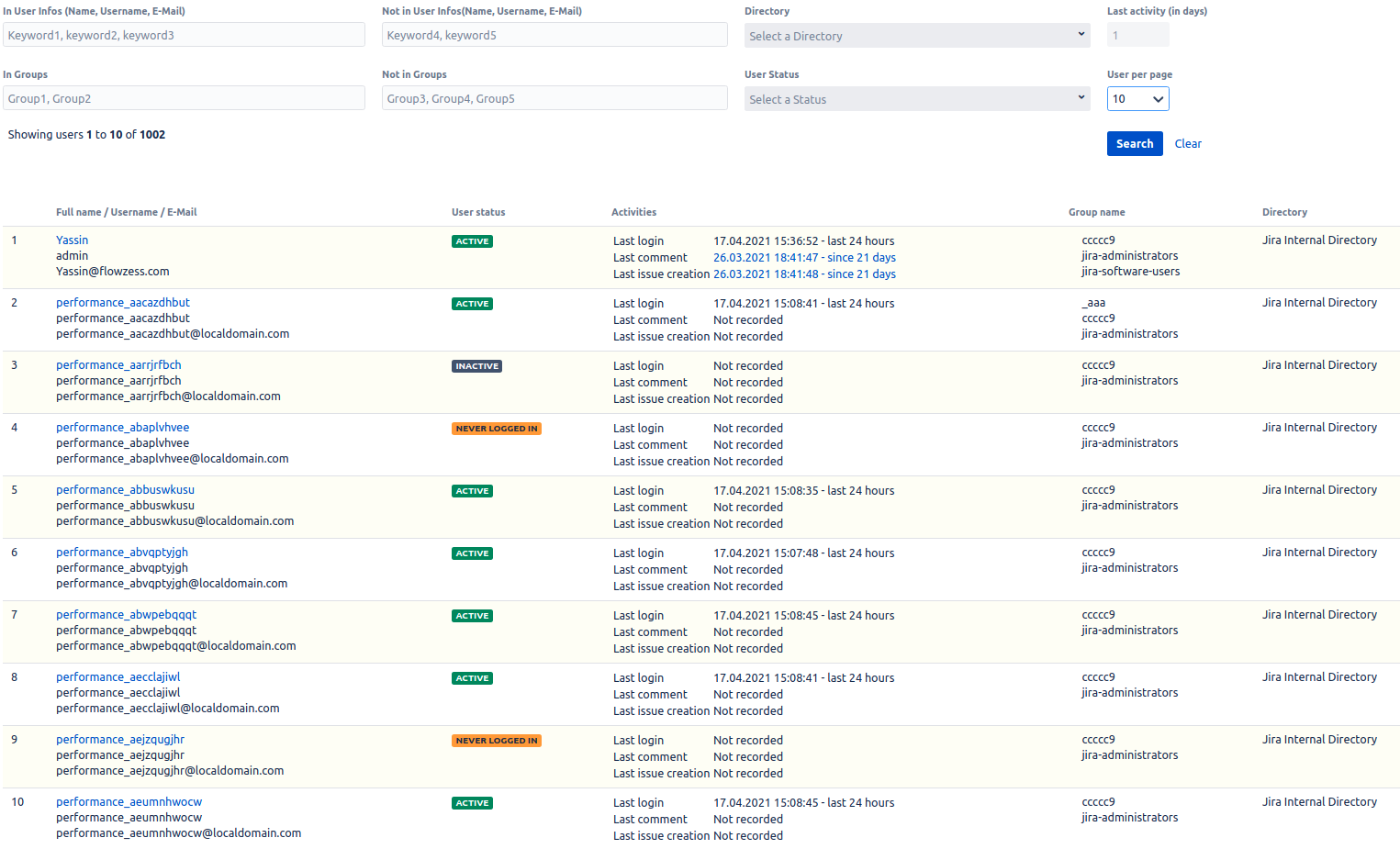Viewport: 1400px width, 849px height.
Task: Focus the In User Infos keyword field
Action: (x=184, y=36)
